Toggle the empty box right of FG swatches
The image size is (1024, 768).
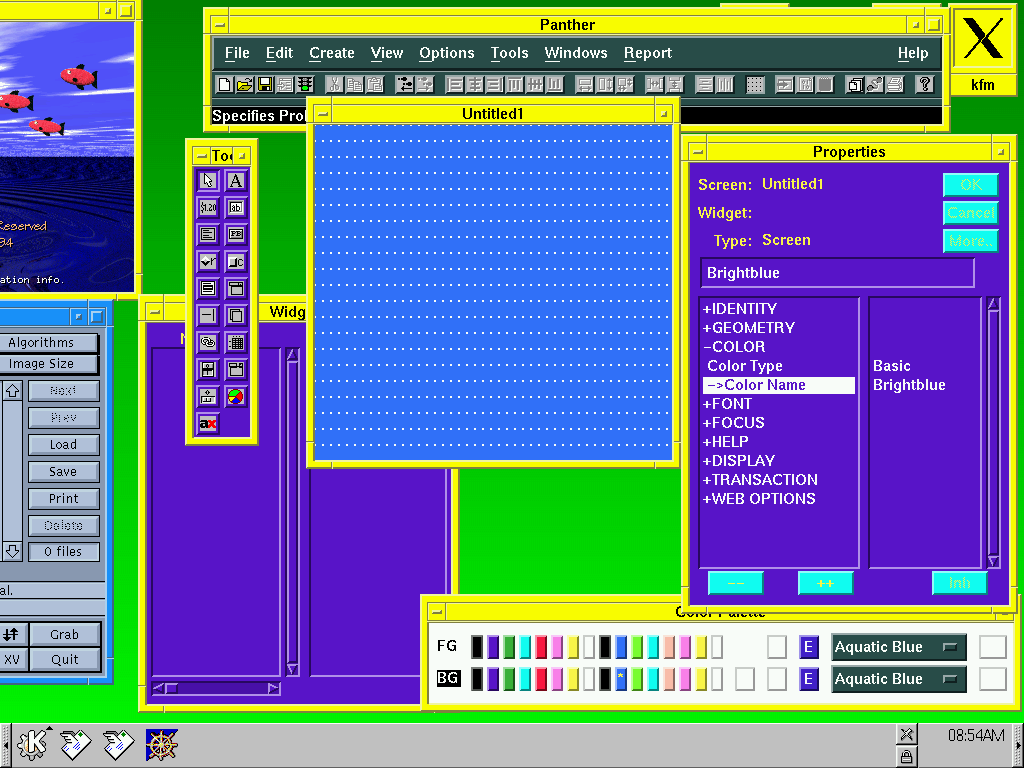coord(777,647)
